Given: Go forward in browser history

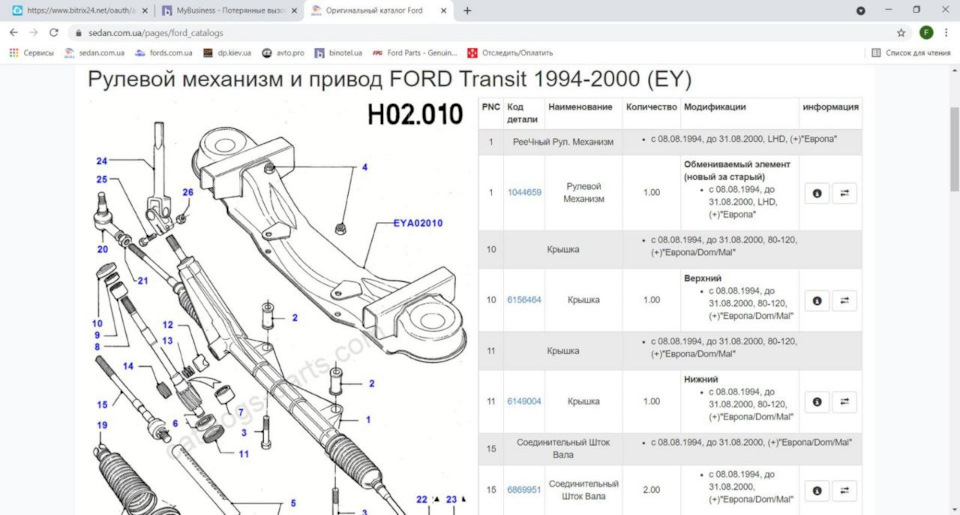Looking at the screenshot, I should click(x=34, y=32).
